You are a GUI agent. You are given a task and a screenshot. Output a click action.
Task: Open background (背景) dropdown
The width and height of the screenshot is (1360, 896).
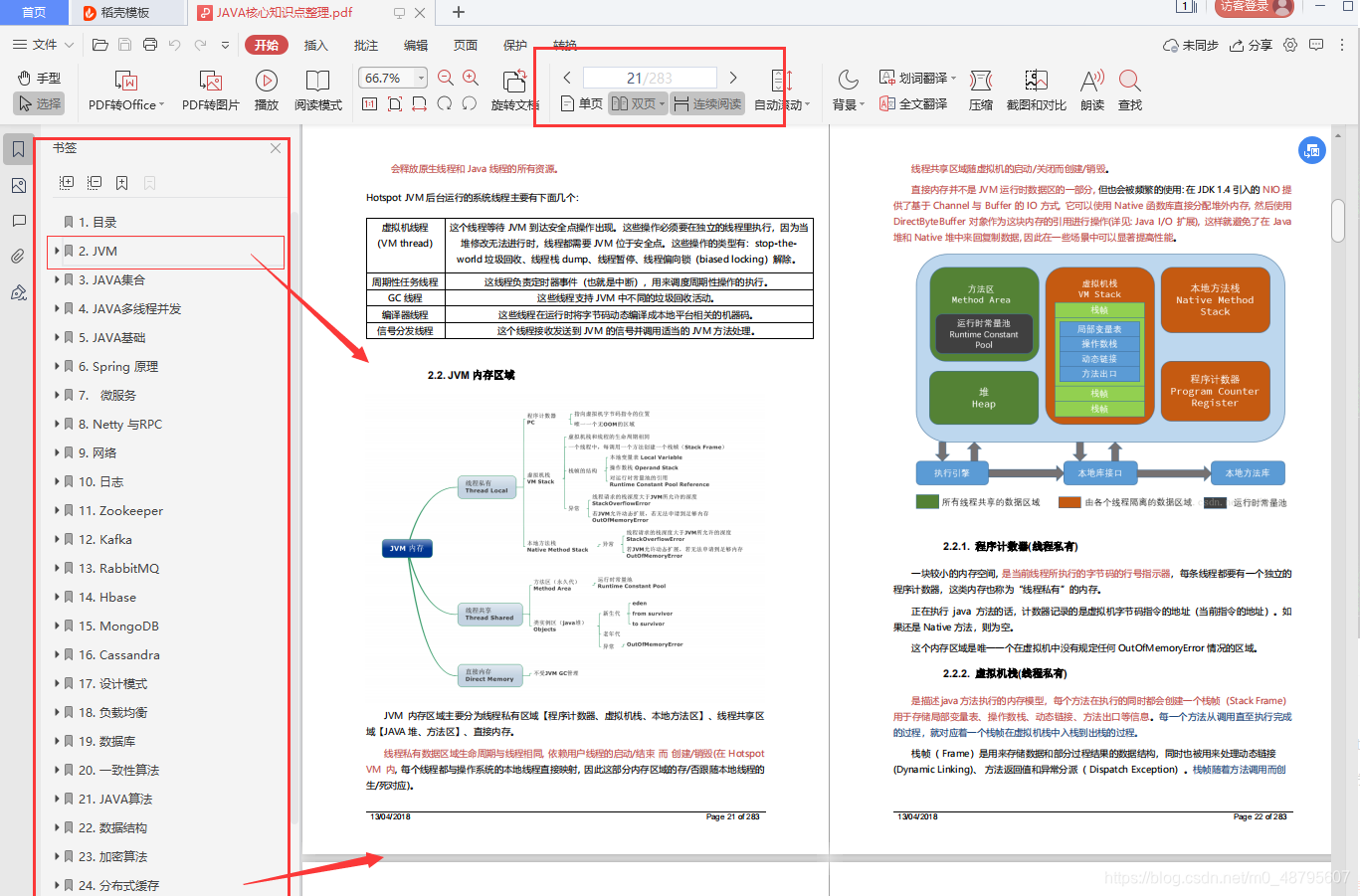tap(848, 90)
